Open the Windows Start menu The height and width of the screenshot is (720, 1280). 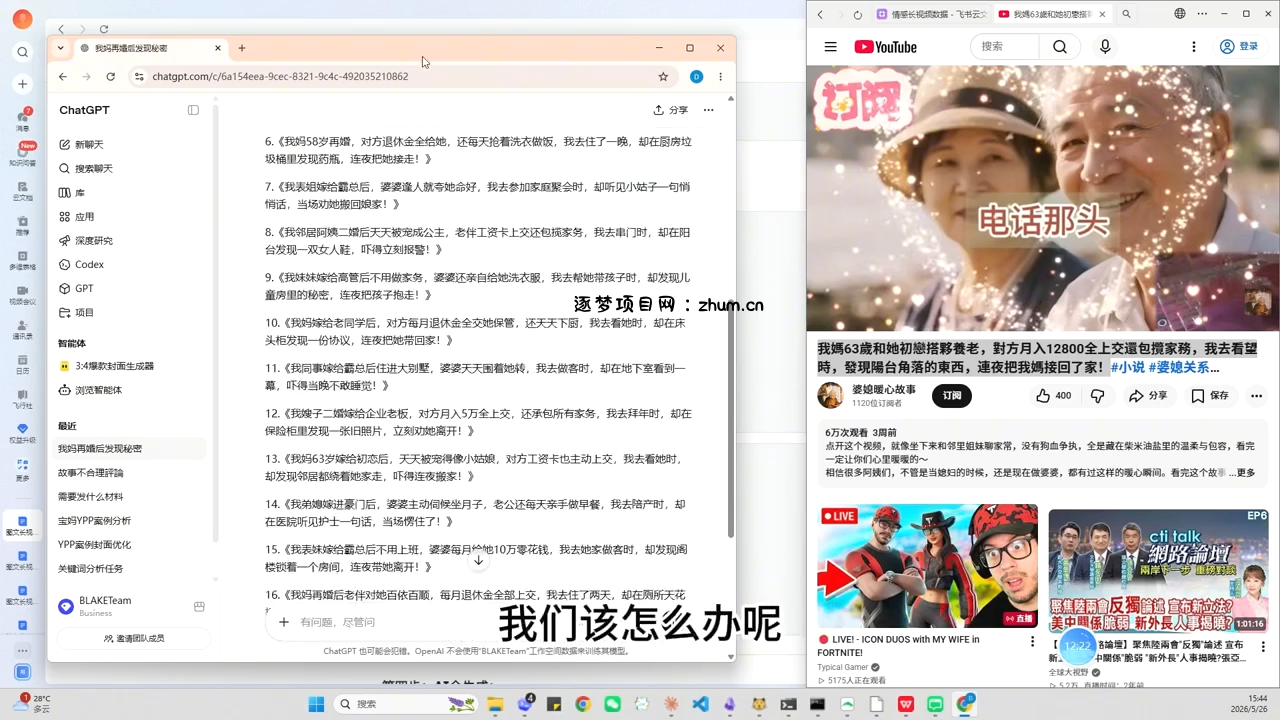point(316,704)
